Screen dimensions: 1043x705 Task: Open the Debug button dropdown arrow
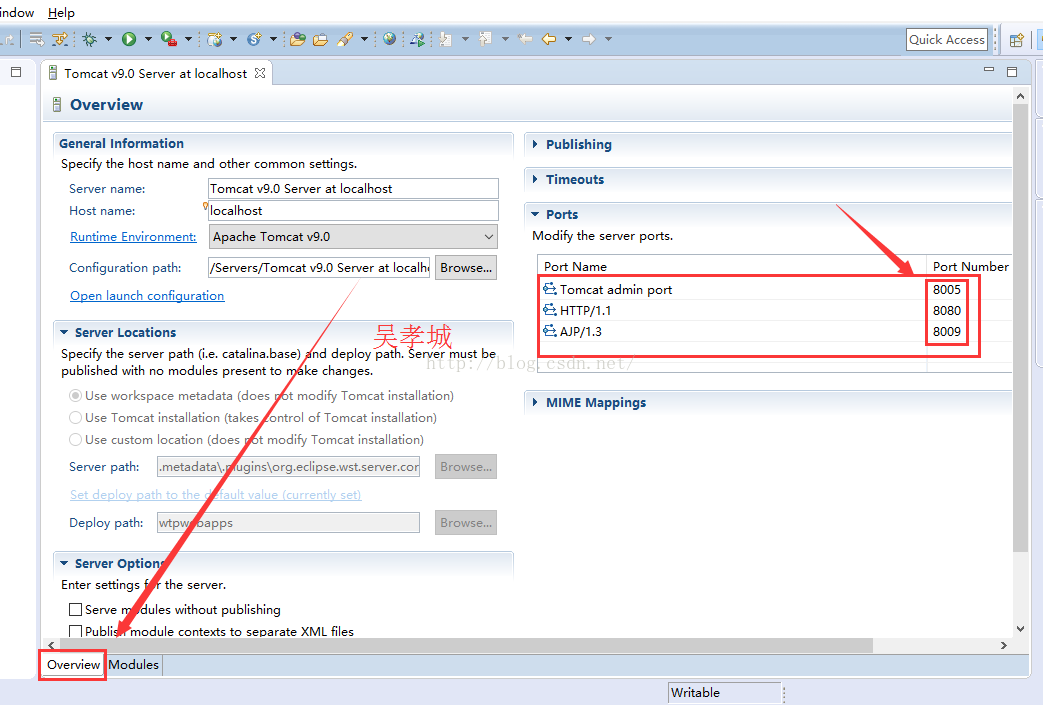click(108, 39)
